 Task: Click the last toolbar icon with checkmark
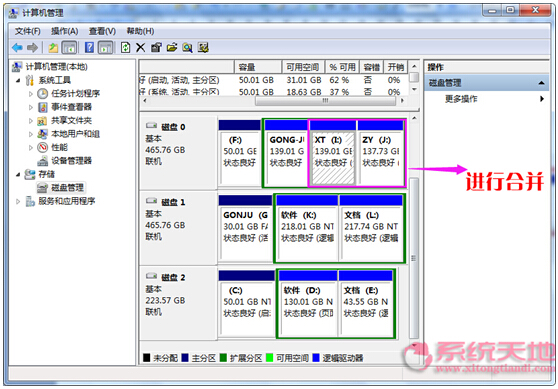203,47
